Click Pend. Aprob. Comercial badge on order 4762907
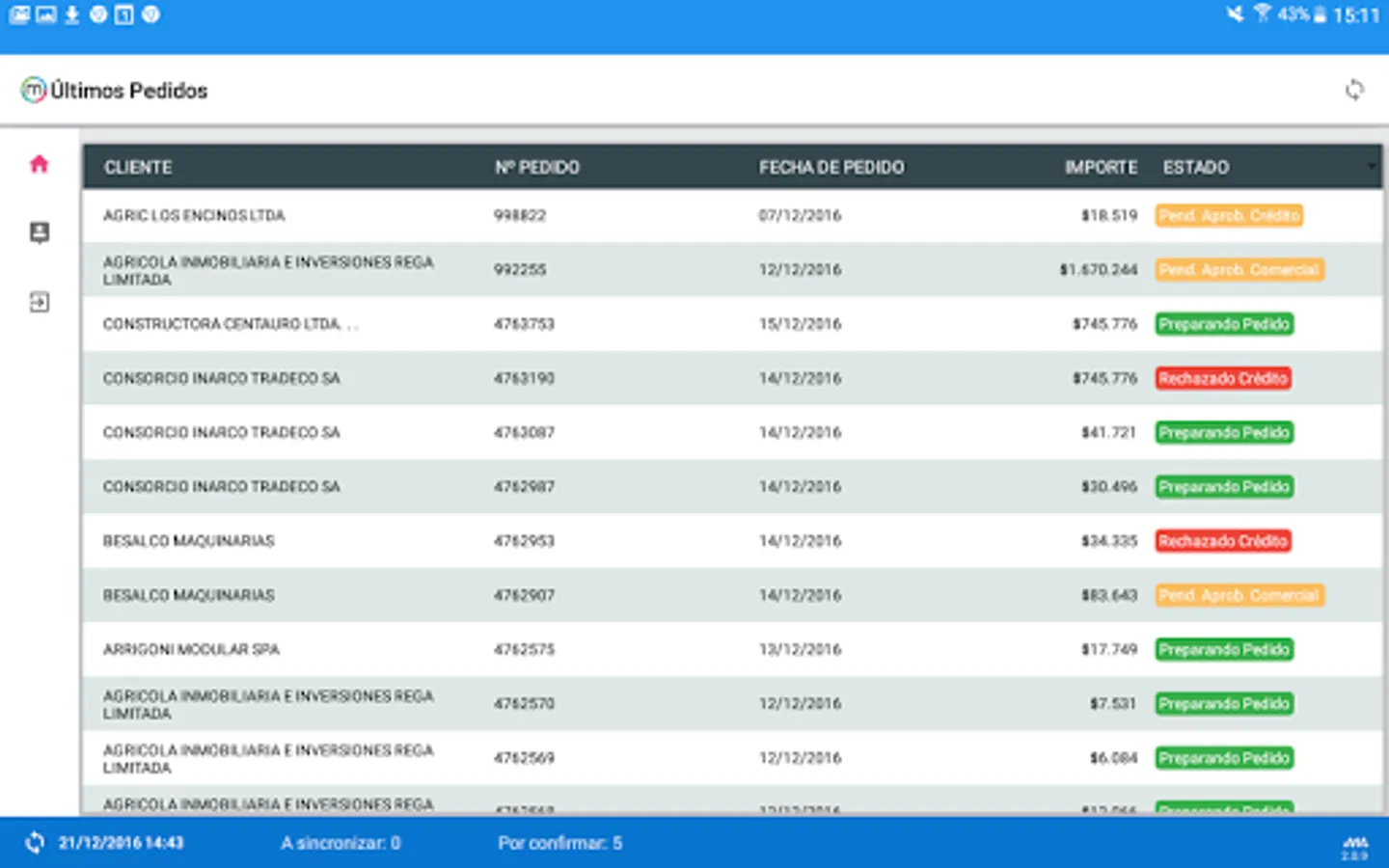The image size is (1389, 868). [1239, 595]
